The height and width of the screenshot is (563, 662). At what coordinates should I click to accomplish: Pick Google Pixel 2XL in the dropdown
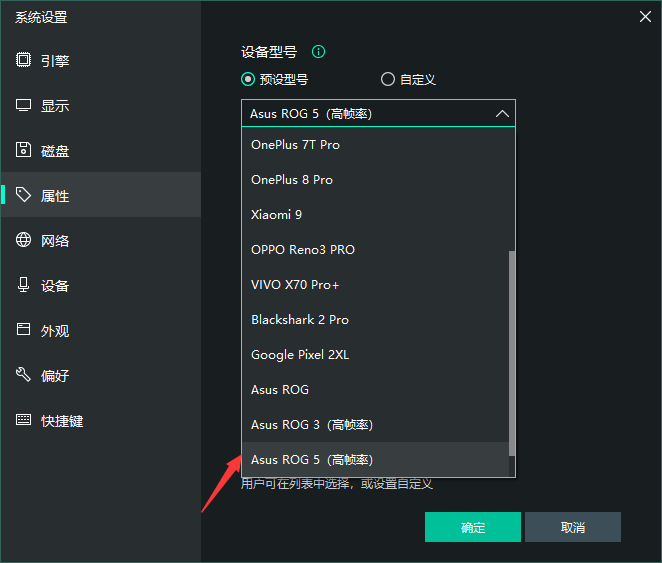[x=300, y=355]
